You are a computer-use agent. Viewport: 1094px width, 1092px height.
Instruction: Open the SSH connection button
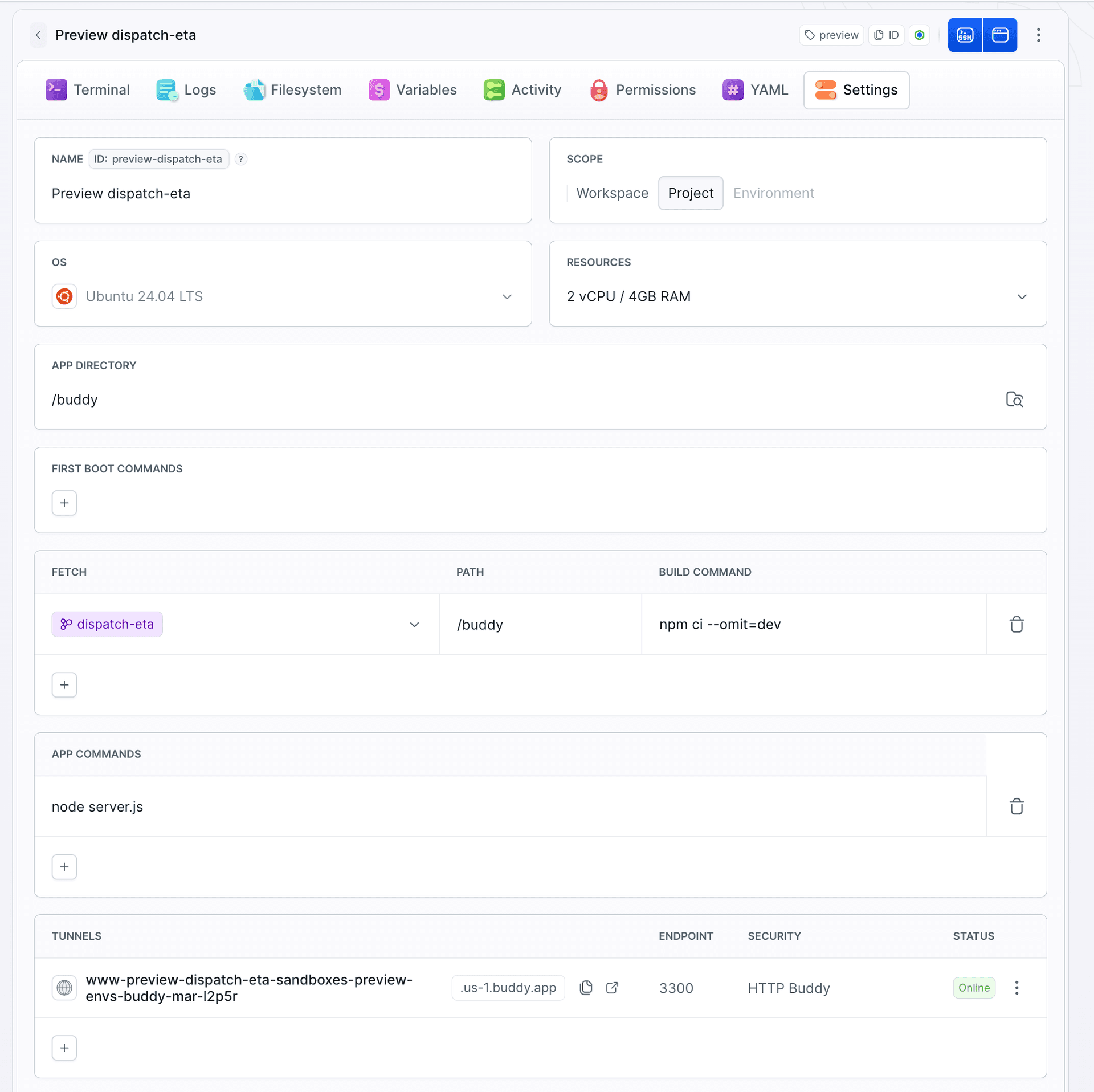(965, 35)
